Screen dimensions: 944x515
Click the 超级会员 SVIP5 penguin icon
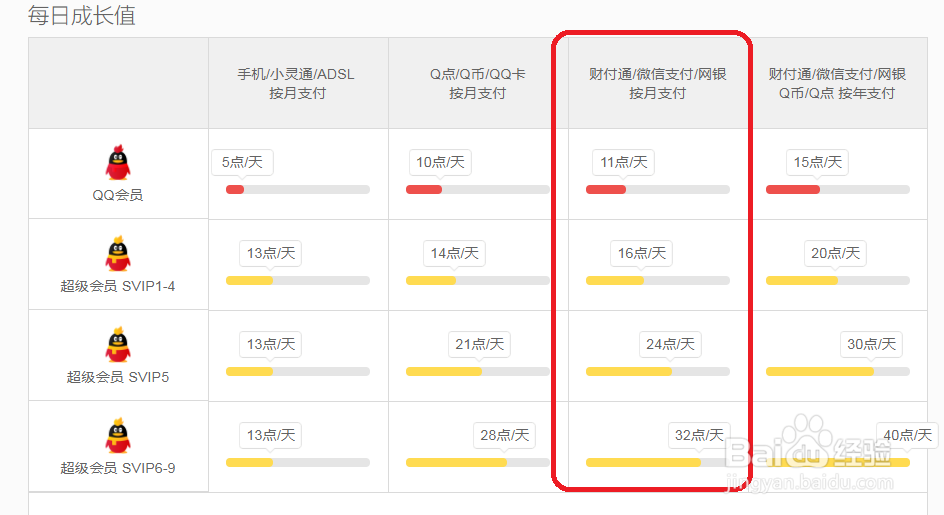118,345
